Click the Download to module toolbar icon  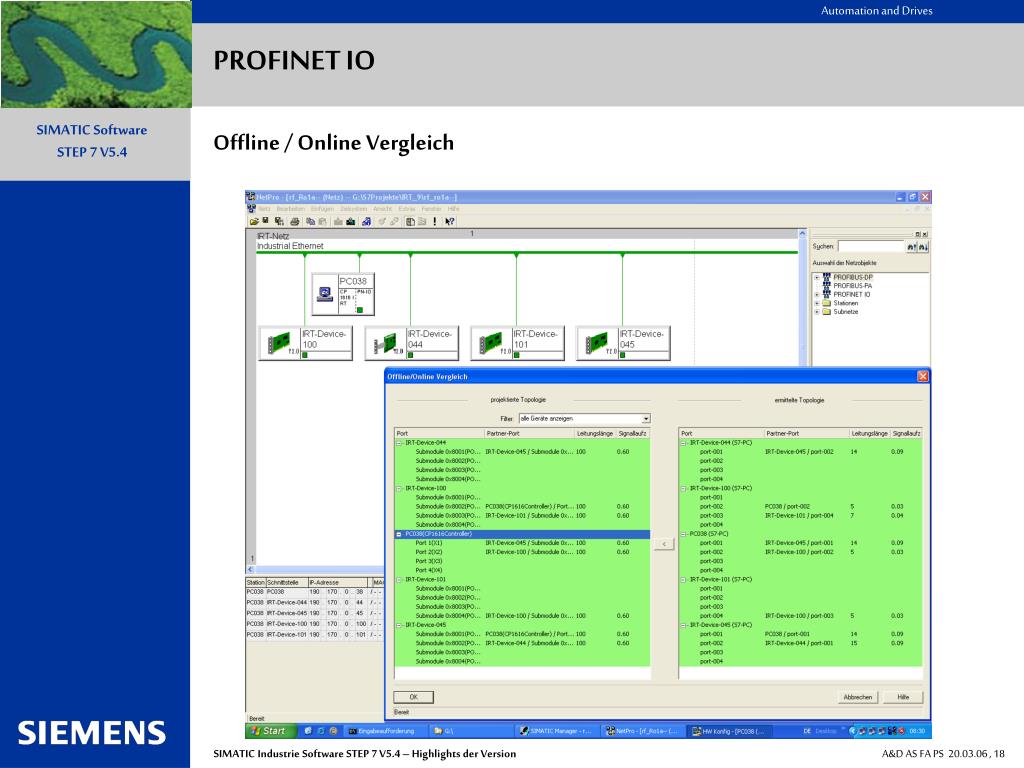[x=351, y=221]
